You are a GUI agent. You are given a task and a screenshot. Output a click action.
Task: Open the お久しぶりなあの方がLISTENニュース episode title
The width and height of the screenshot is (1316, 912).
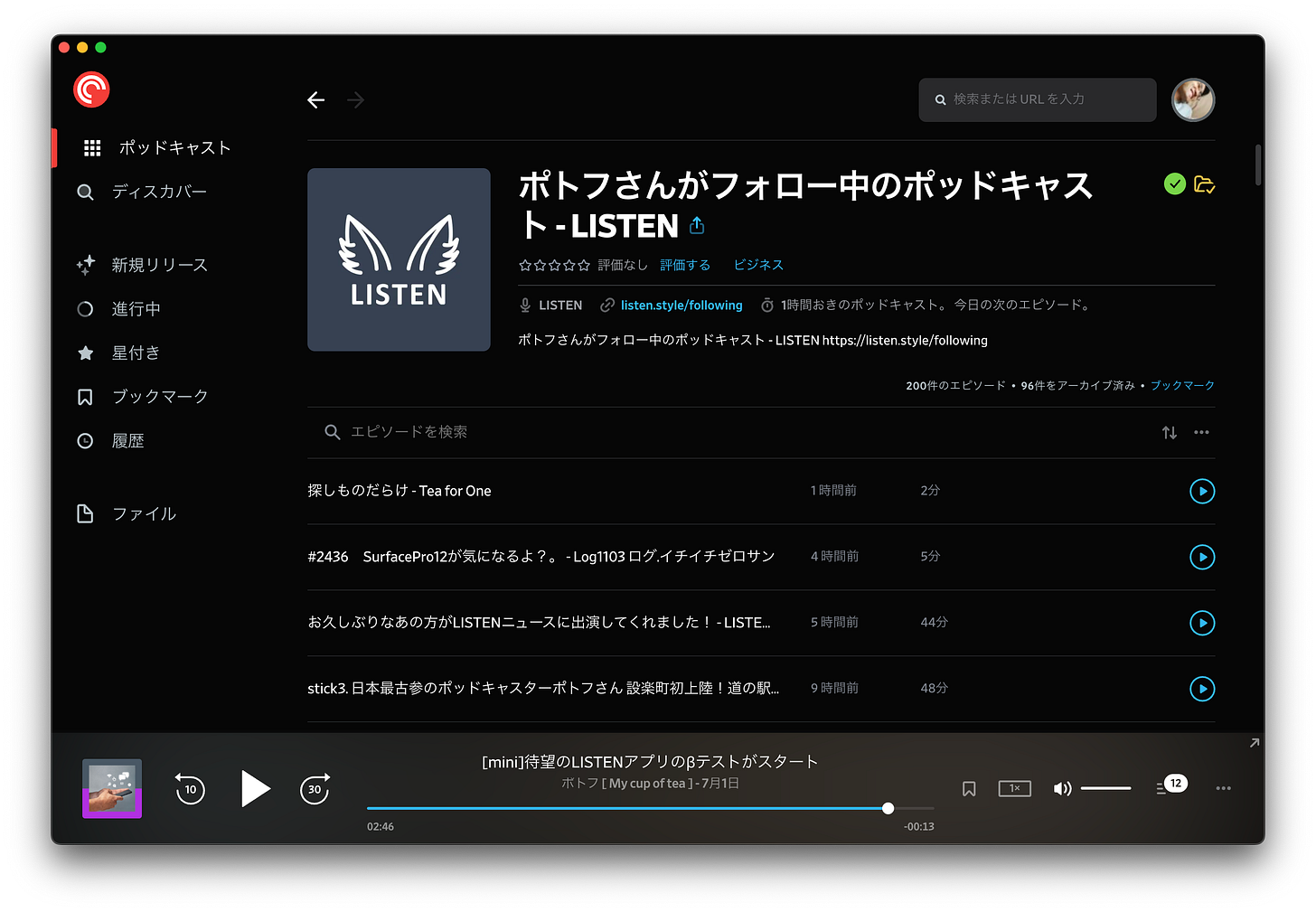click(x=540, y=623)
